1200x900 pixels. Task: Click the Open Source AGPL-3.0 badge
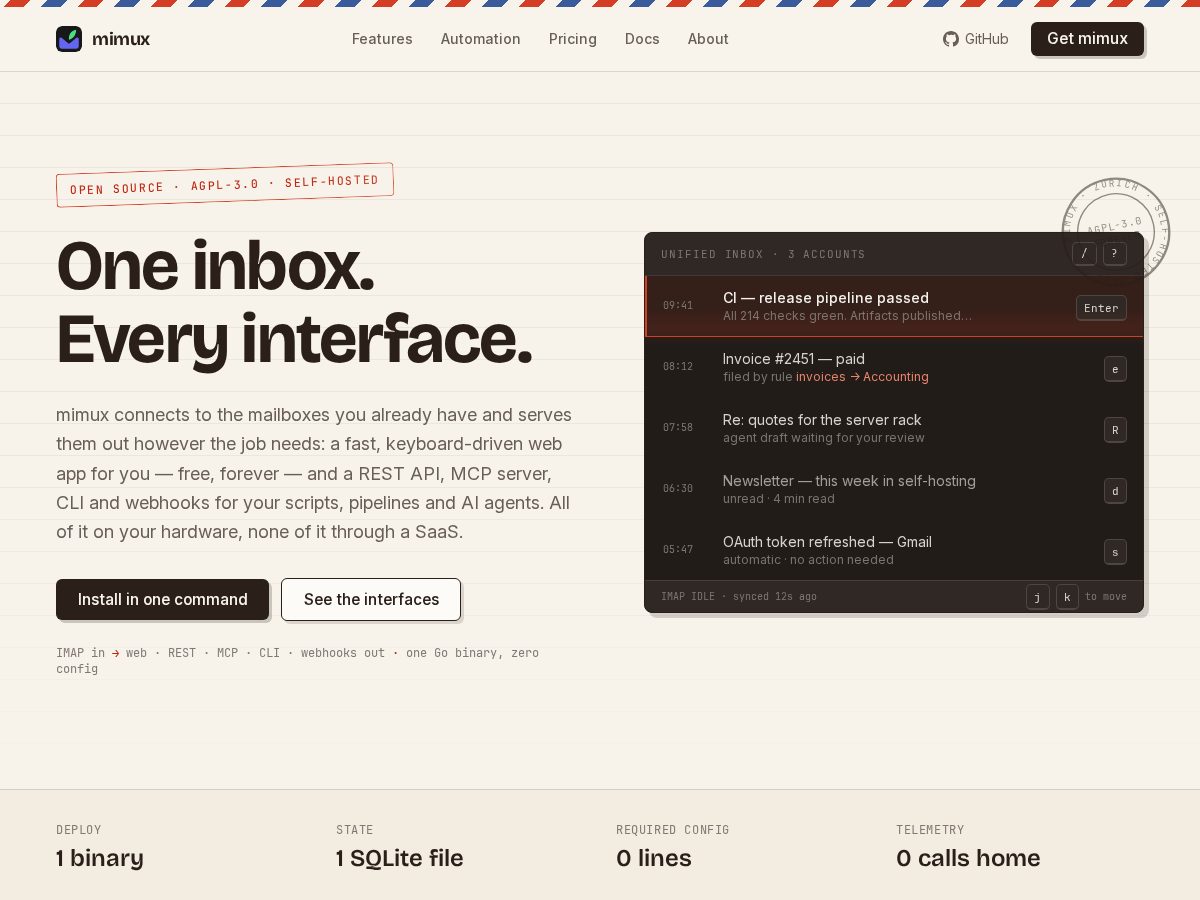[x=225, y=185]
